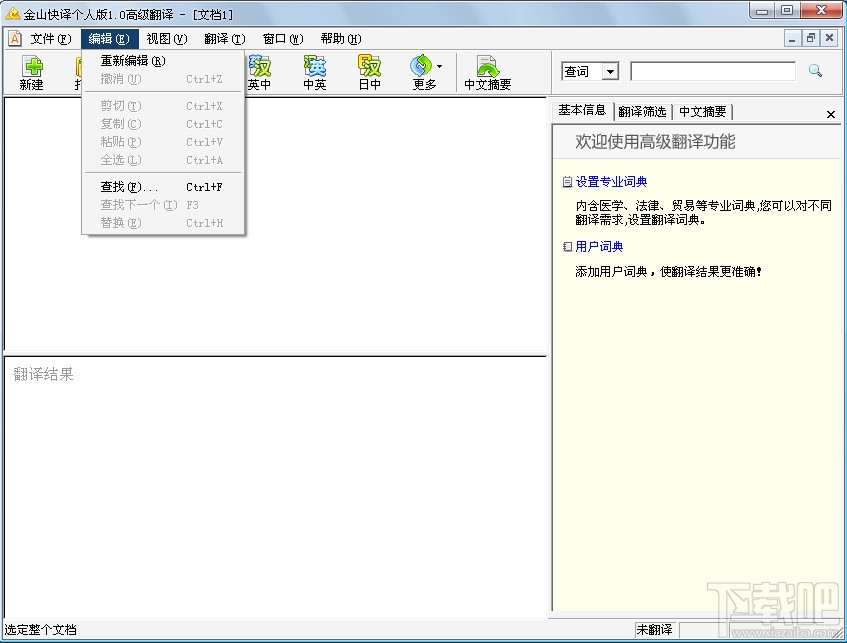Close the open 编辑(E) menu header
847x643 pixels.
[110, 39]
